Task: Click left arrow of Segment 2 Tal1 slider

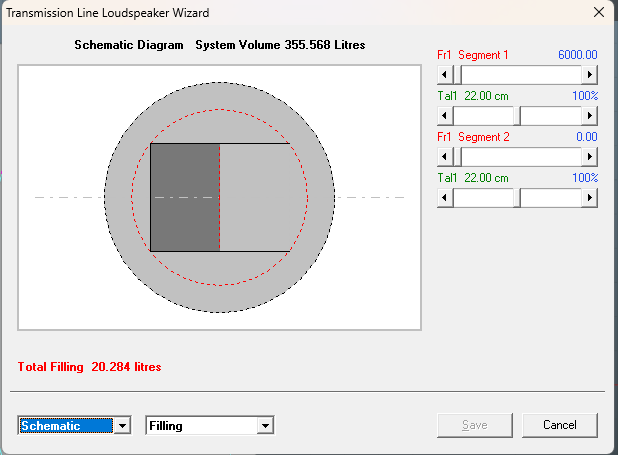Action: point(445,198)
